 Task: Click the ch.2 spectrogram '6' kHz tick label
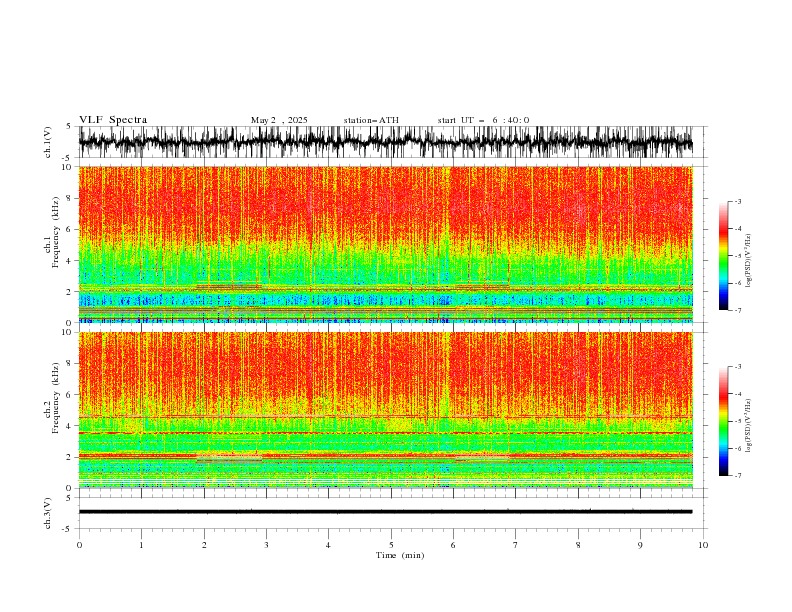coord(71,394)
